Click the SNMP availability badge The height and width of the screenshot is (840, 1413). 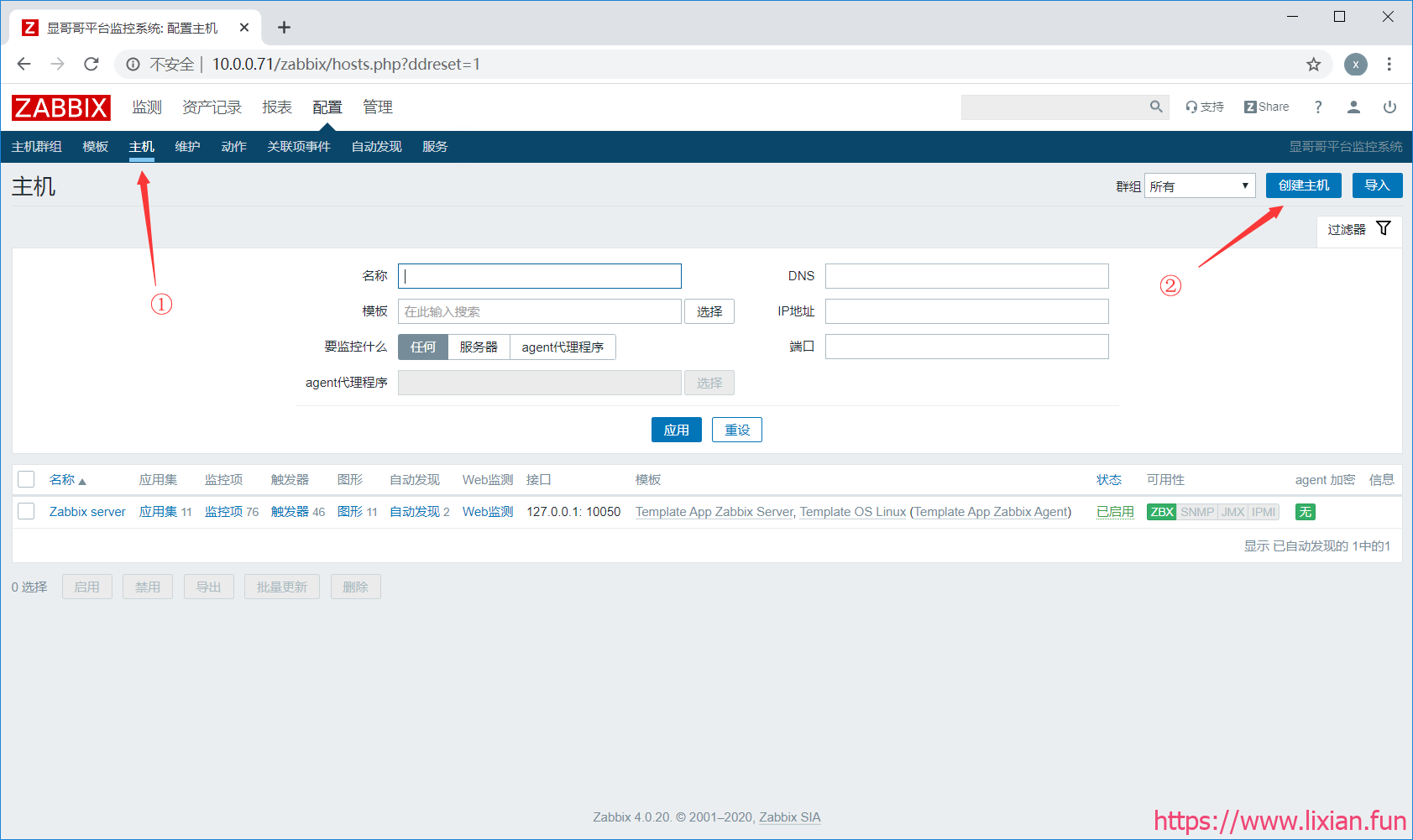coord(1197,512)
